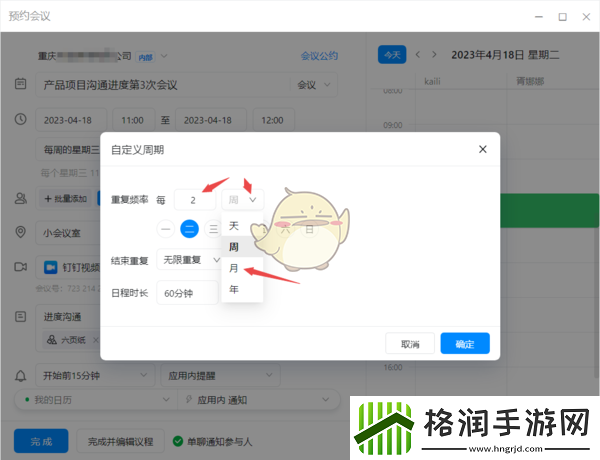Select 年 from the unit dropdown

pyautogui.click(x=242, y=289)
